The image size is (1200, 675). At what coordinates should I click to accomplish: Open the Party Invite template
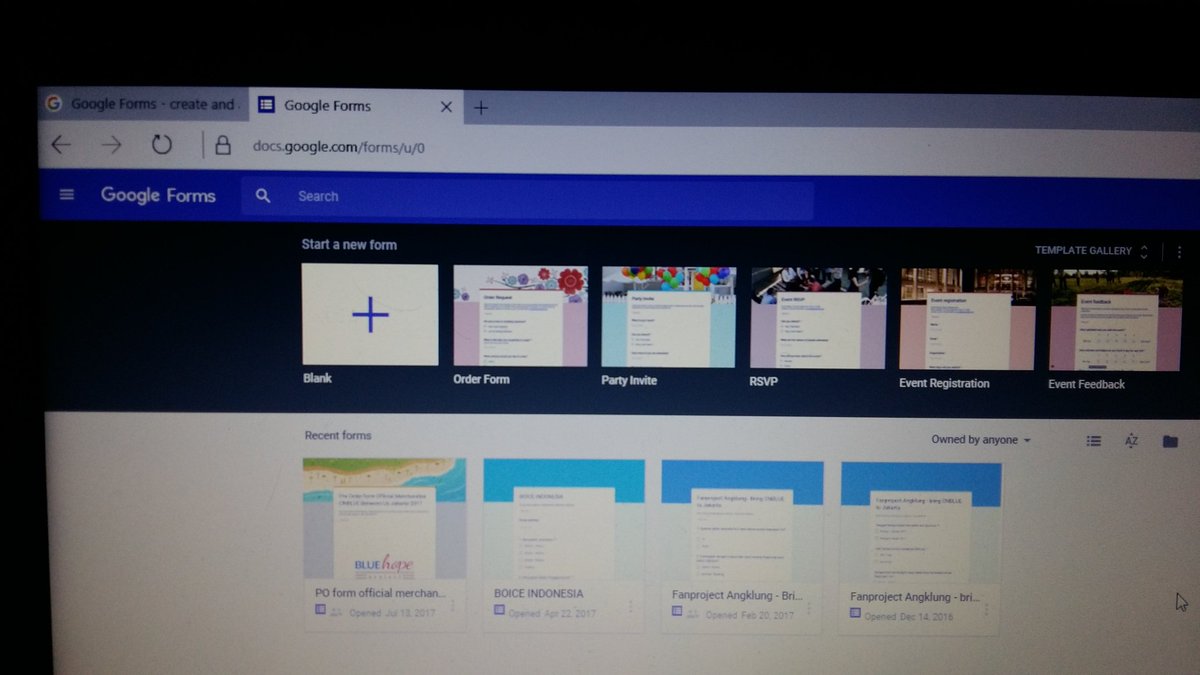tap(668, 317)
